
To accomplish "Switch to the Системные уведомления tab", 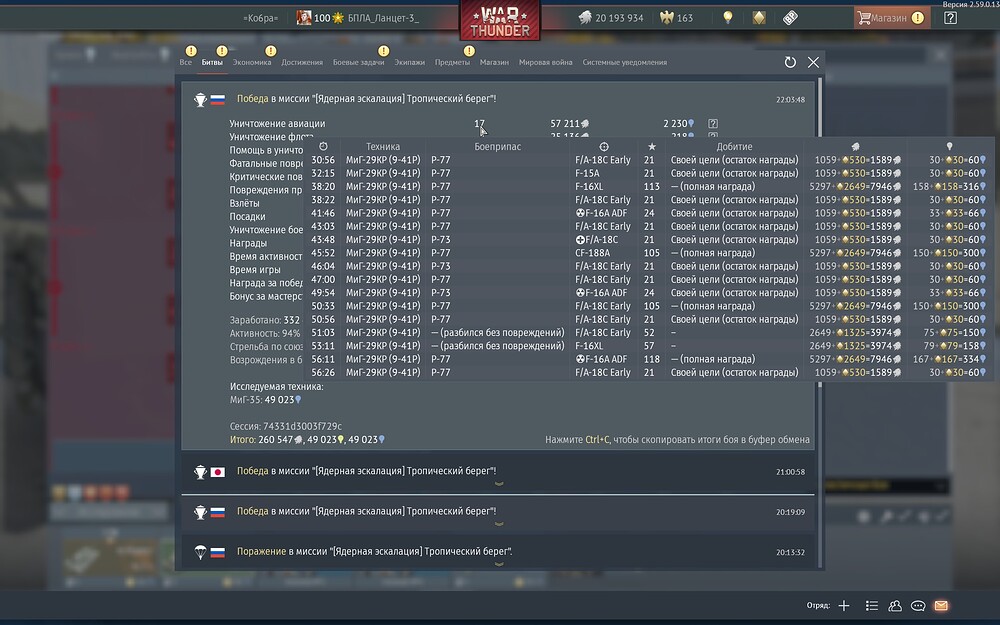I will click(624, 62).
